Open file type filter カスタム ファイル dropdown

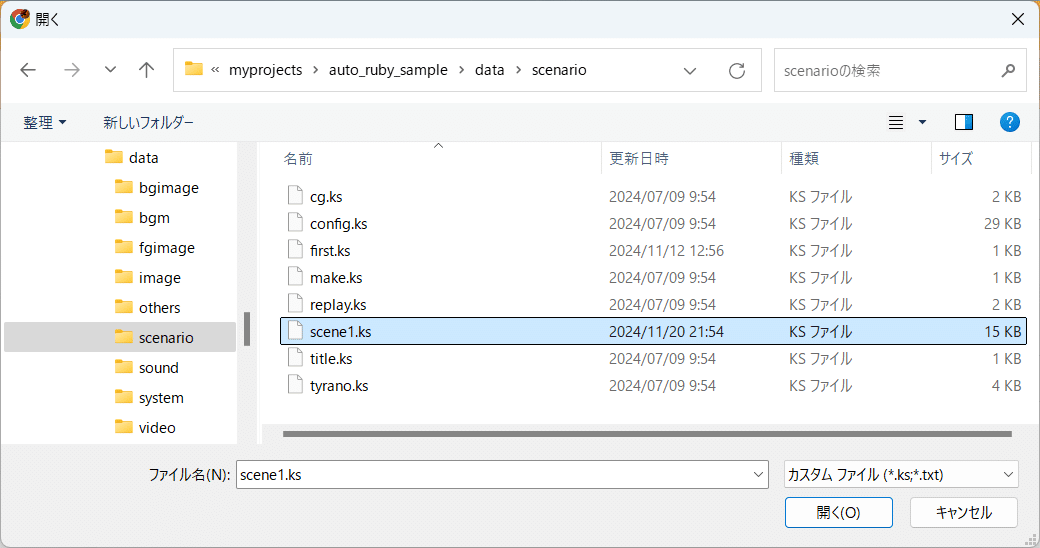click(x=901, y=475)
